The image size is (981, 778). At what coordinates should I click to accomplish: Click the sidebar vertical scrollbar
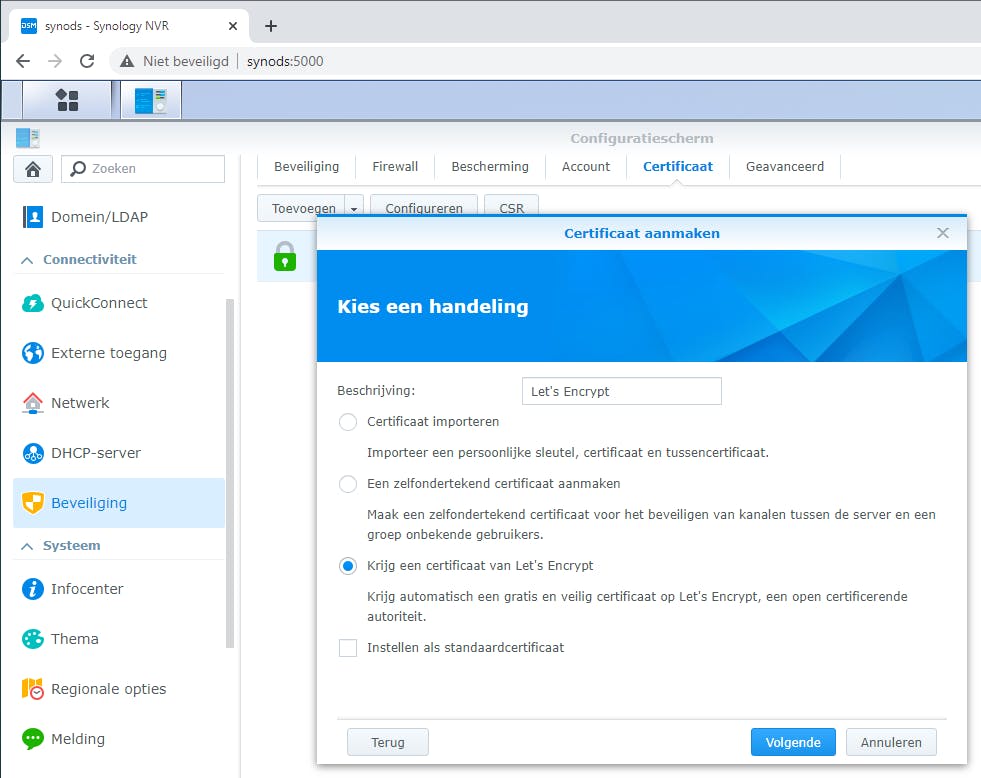[x=230, y=473]
